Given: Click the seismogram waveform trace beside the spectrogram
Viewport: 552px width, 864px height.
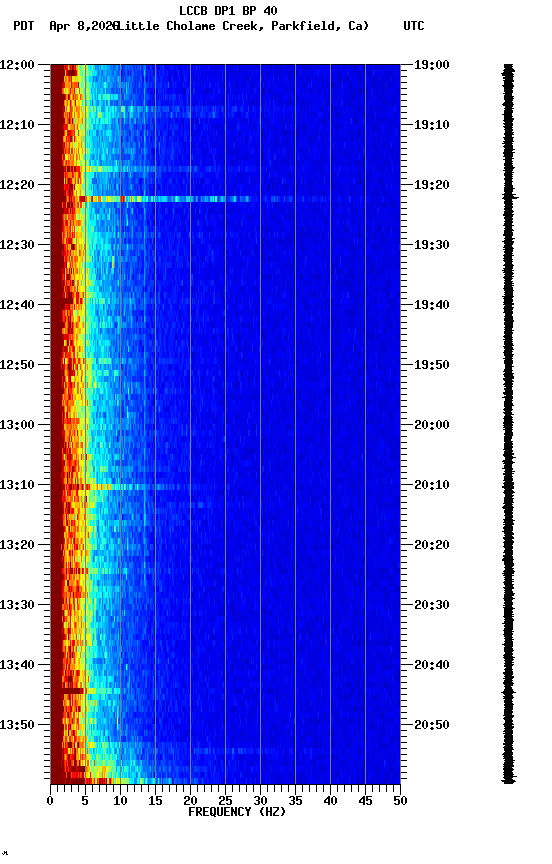Looking at the screenshot, I should point(508,423).
